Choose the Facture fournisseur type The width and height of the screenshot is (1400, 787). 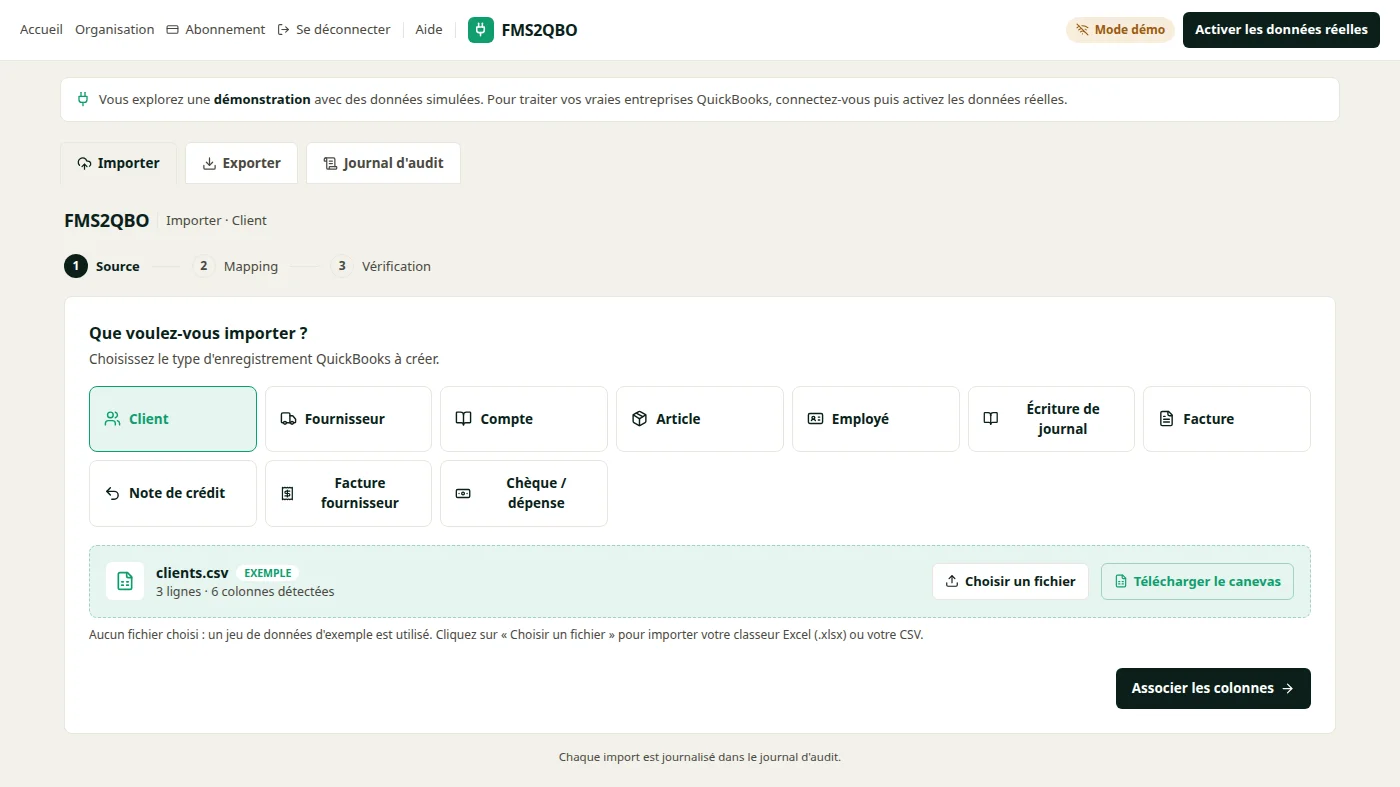(x=348, y=493)
